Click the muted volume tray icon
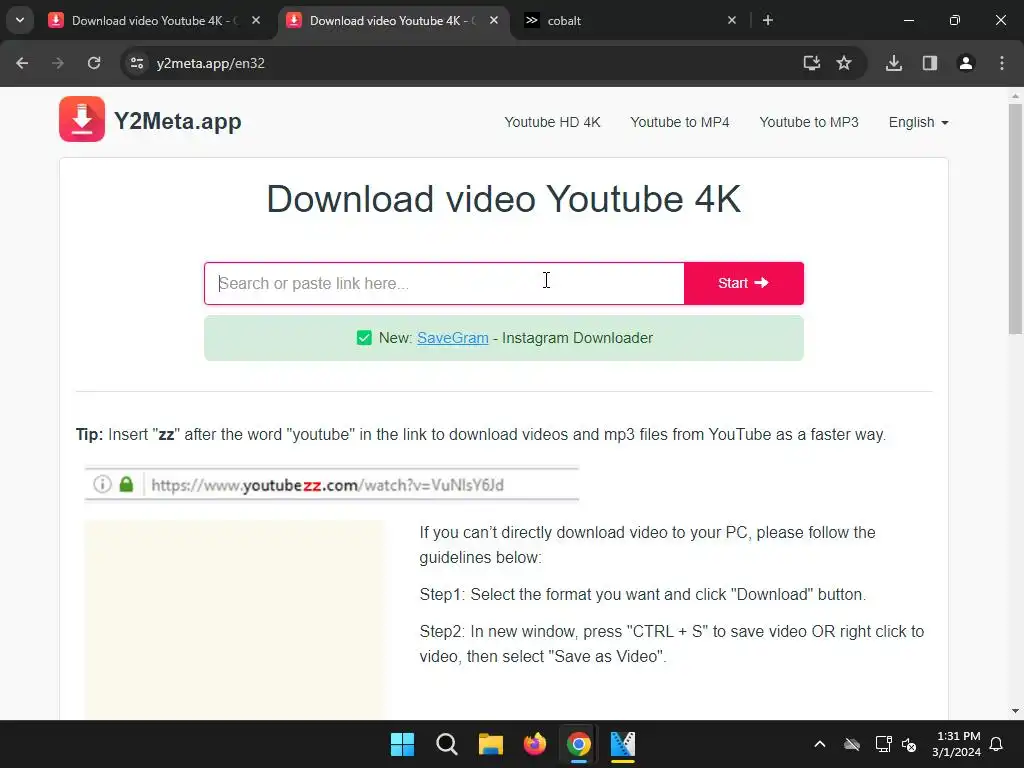 [909, 744]
